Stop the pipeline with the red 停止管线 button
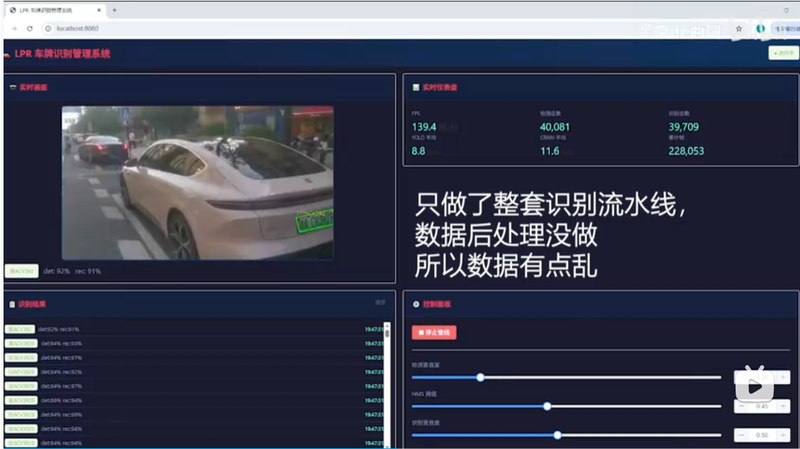 pyautogui.click(x=434, y=333)
